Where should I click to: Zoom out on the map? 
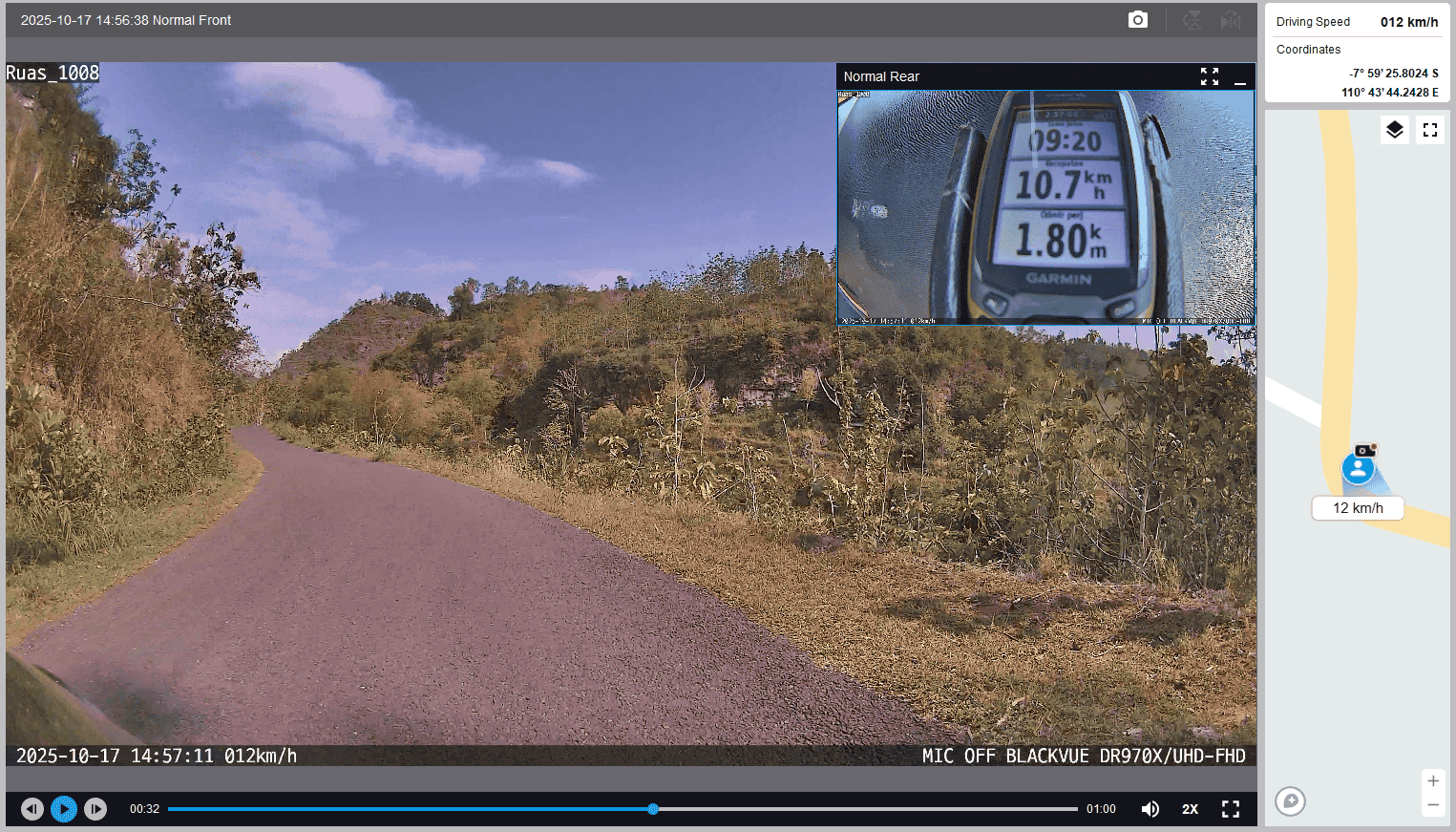click(x=1432, y=806)
